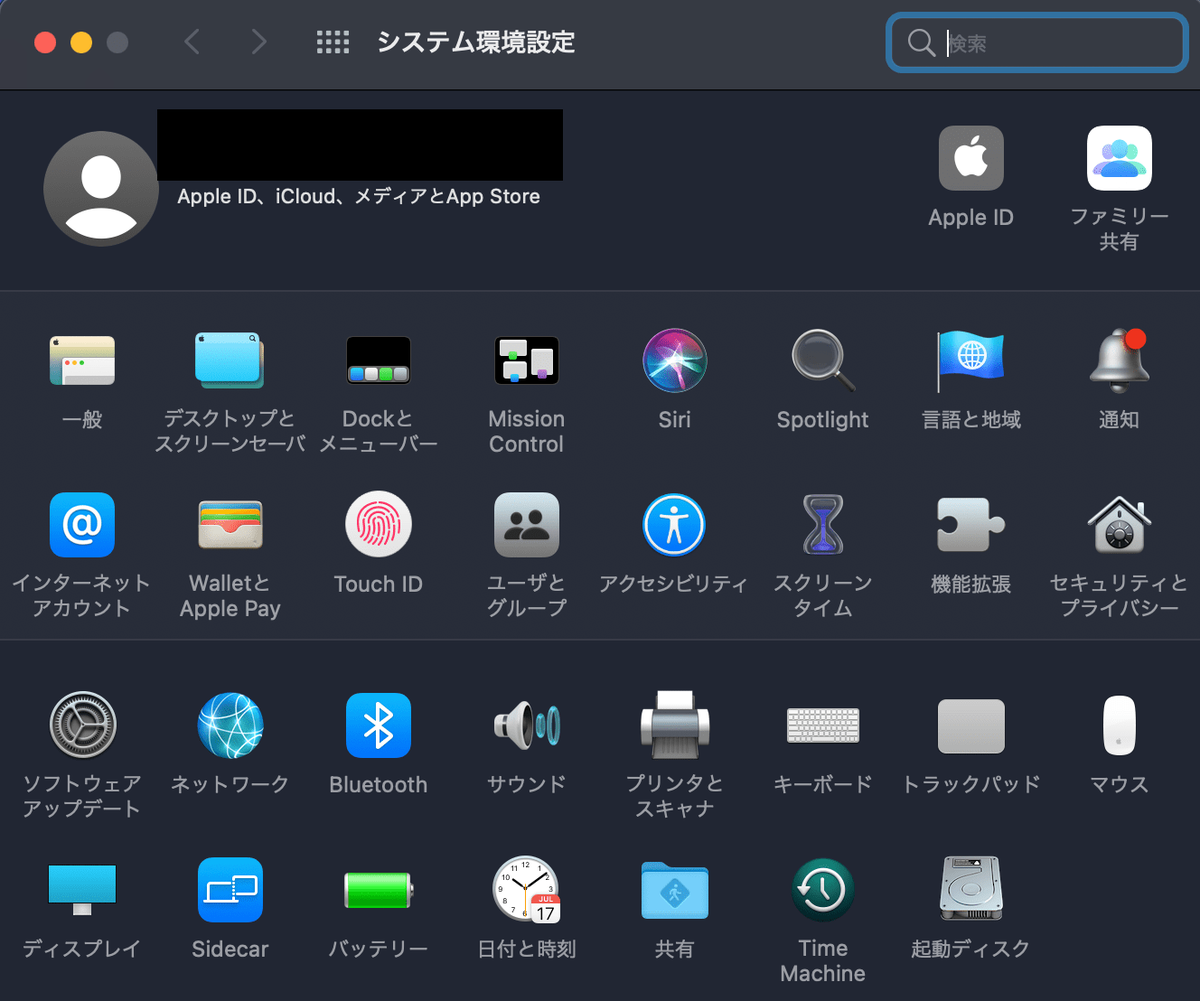Open ソフトウェアアップデート preferences
Screen dimensions: 1200x1001
pyautogui.click(x=82, y=725)
